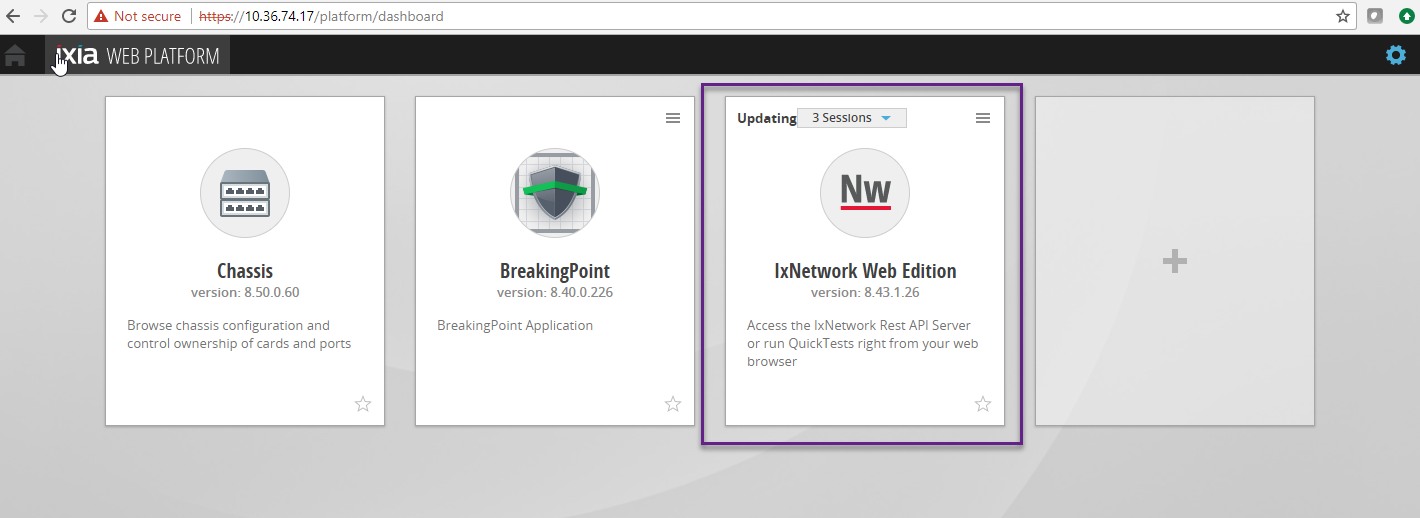Click the home icon in header

(16, 56)
